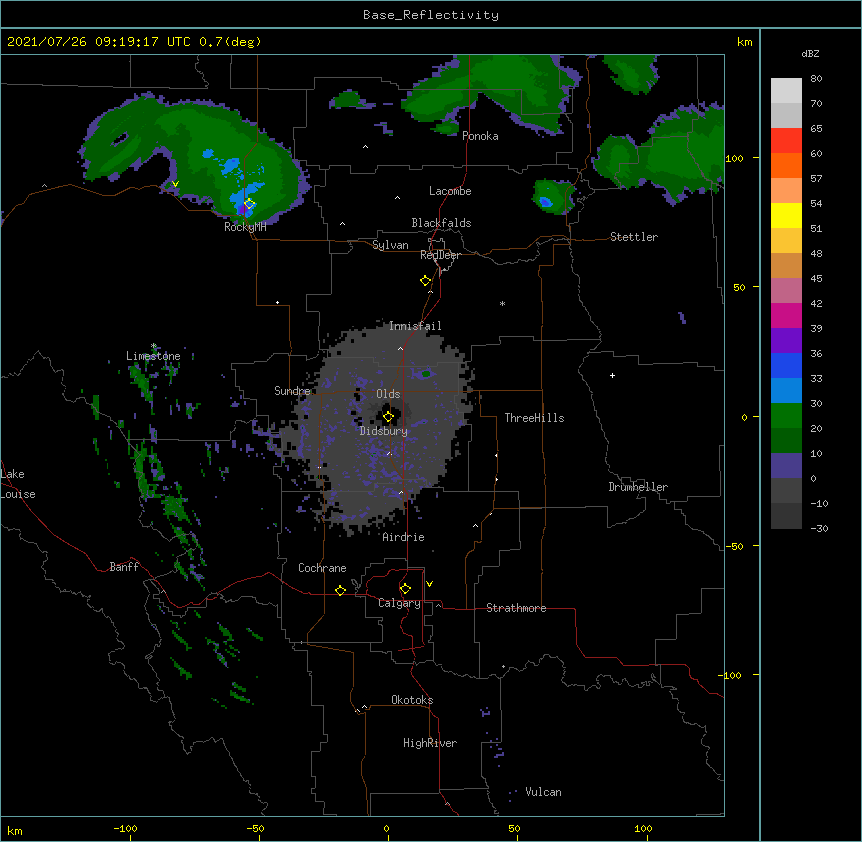Click the blue 33 dBZ legend swatch
The image size is (862, 842).
tap(786, 365)
